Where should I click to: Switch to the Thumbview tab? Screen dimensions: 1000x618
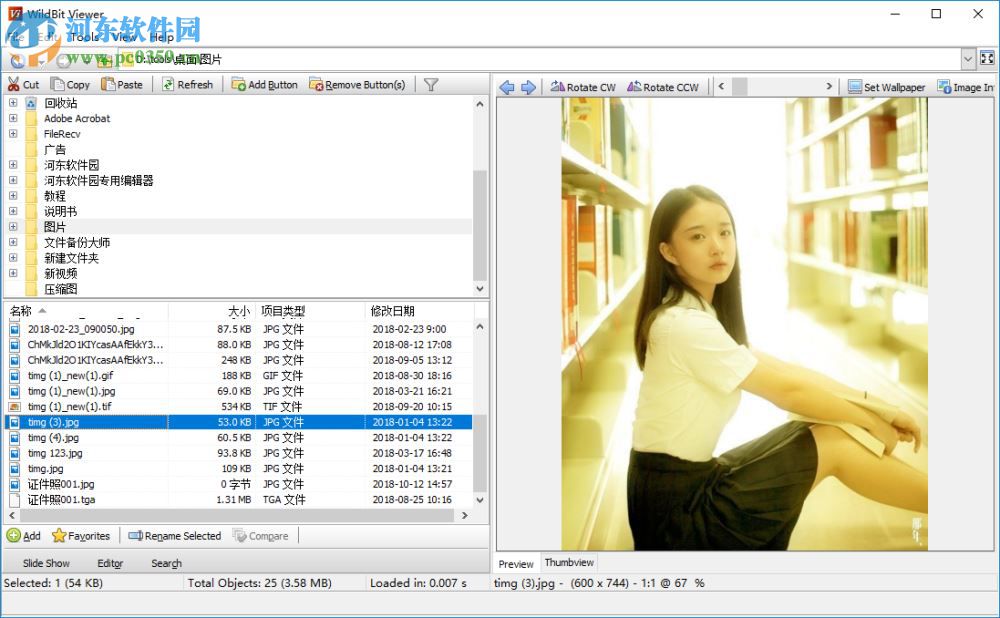click(569, 563)
